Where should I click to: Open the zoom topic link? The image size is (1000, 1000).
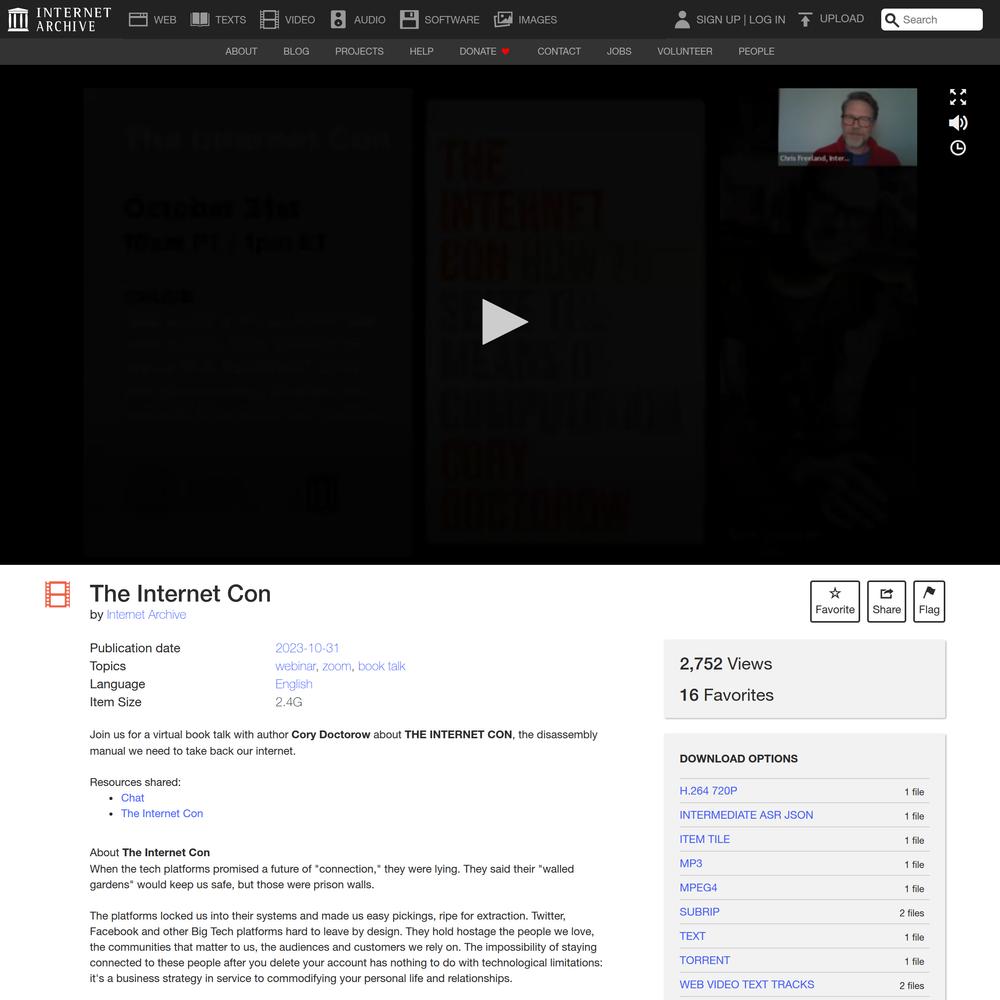[336, 666]
